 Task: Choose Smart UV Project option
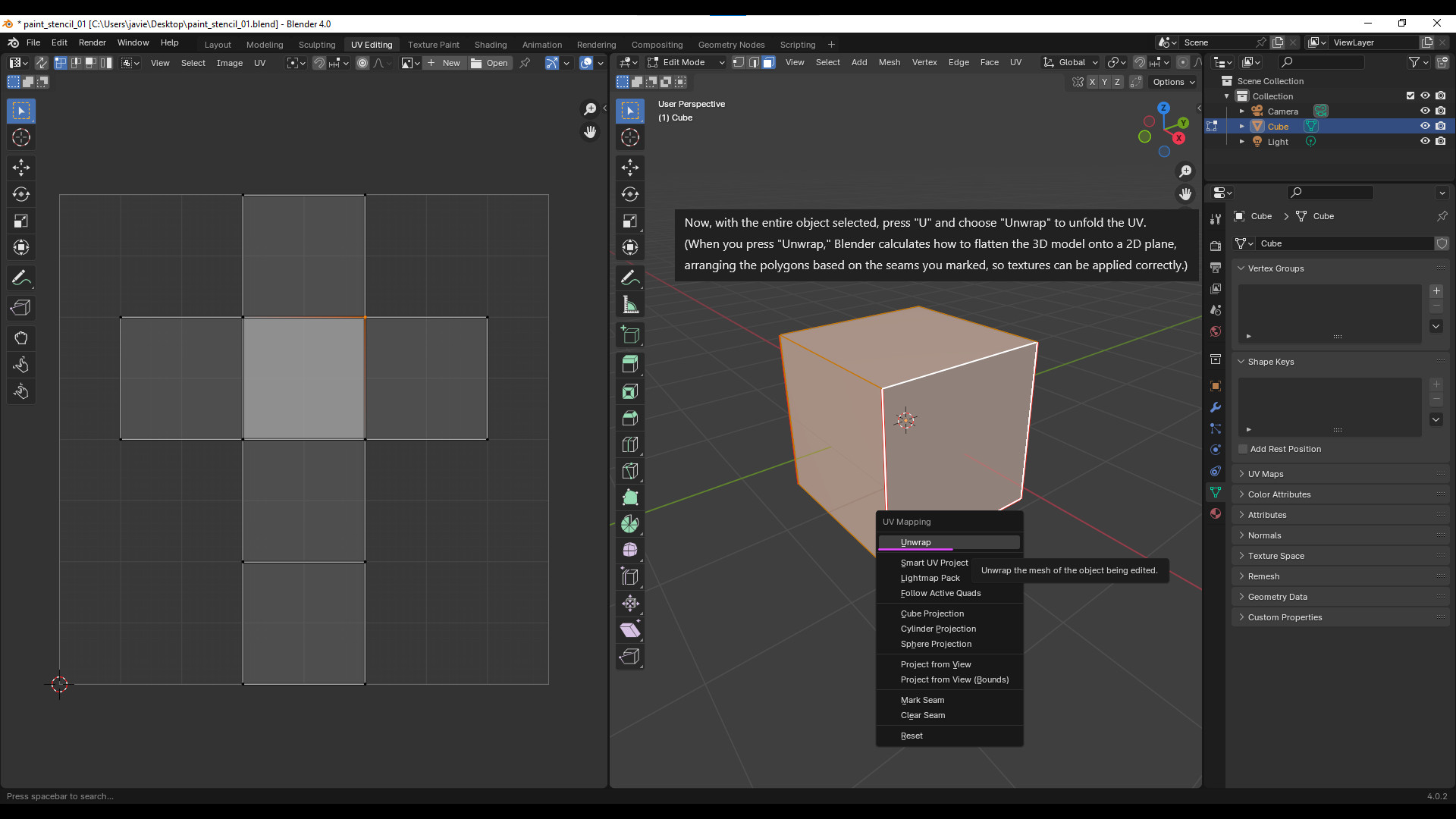tap(934, 563)
